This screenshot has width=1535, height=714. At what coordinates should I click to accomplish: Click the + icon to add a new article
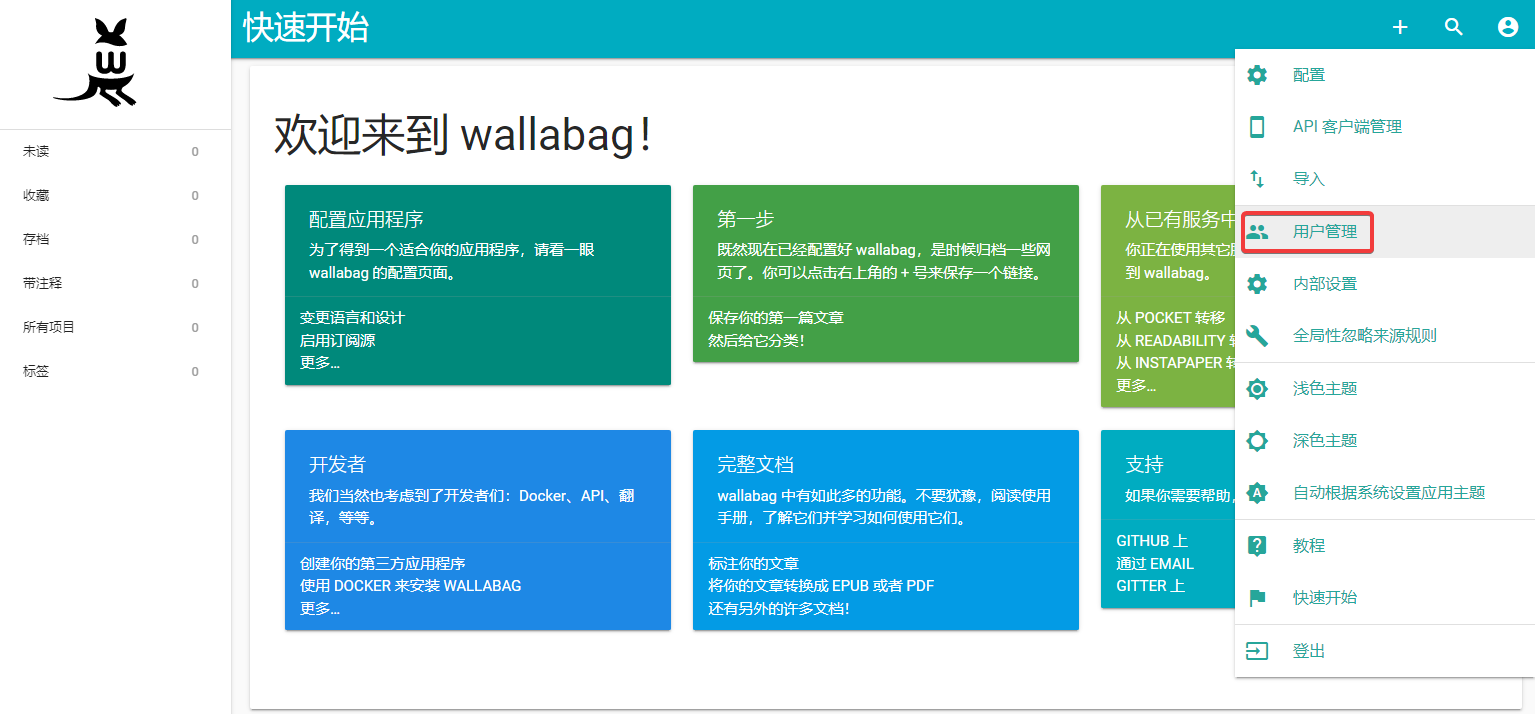click(x=1399, y=27)
